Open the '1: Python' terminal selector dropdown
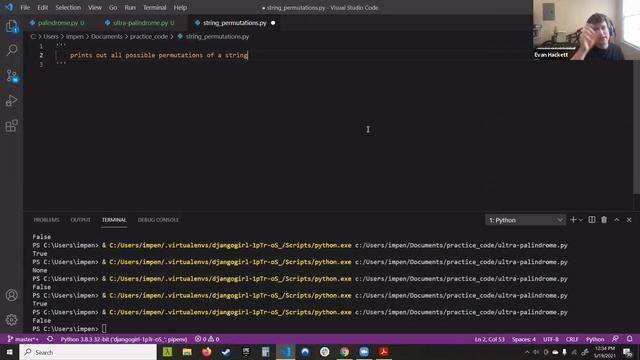This screenshot has height=360, width=640. [525, 220]
